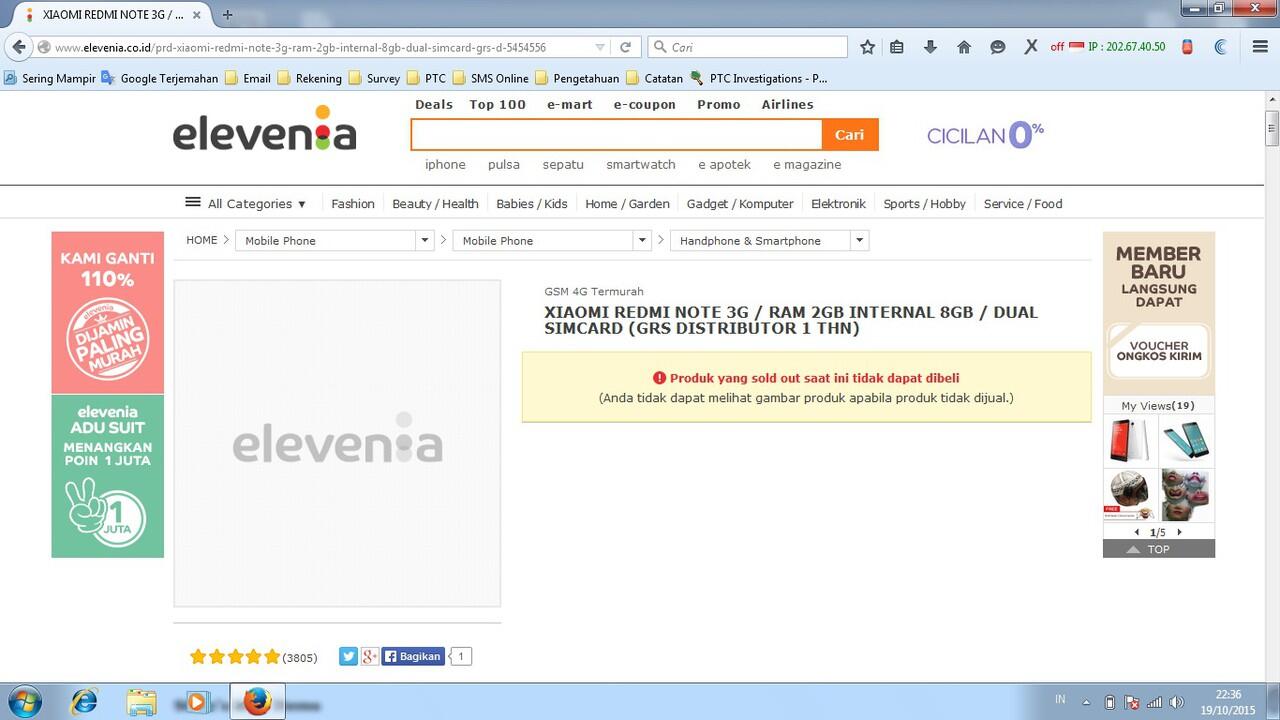Screen dimensions: 1280x720
Task: Click the TOP button in sidebar
Action: point(1159,549)
